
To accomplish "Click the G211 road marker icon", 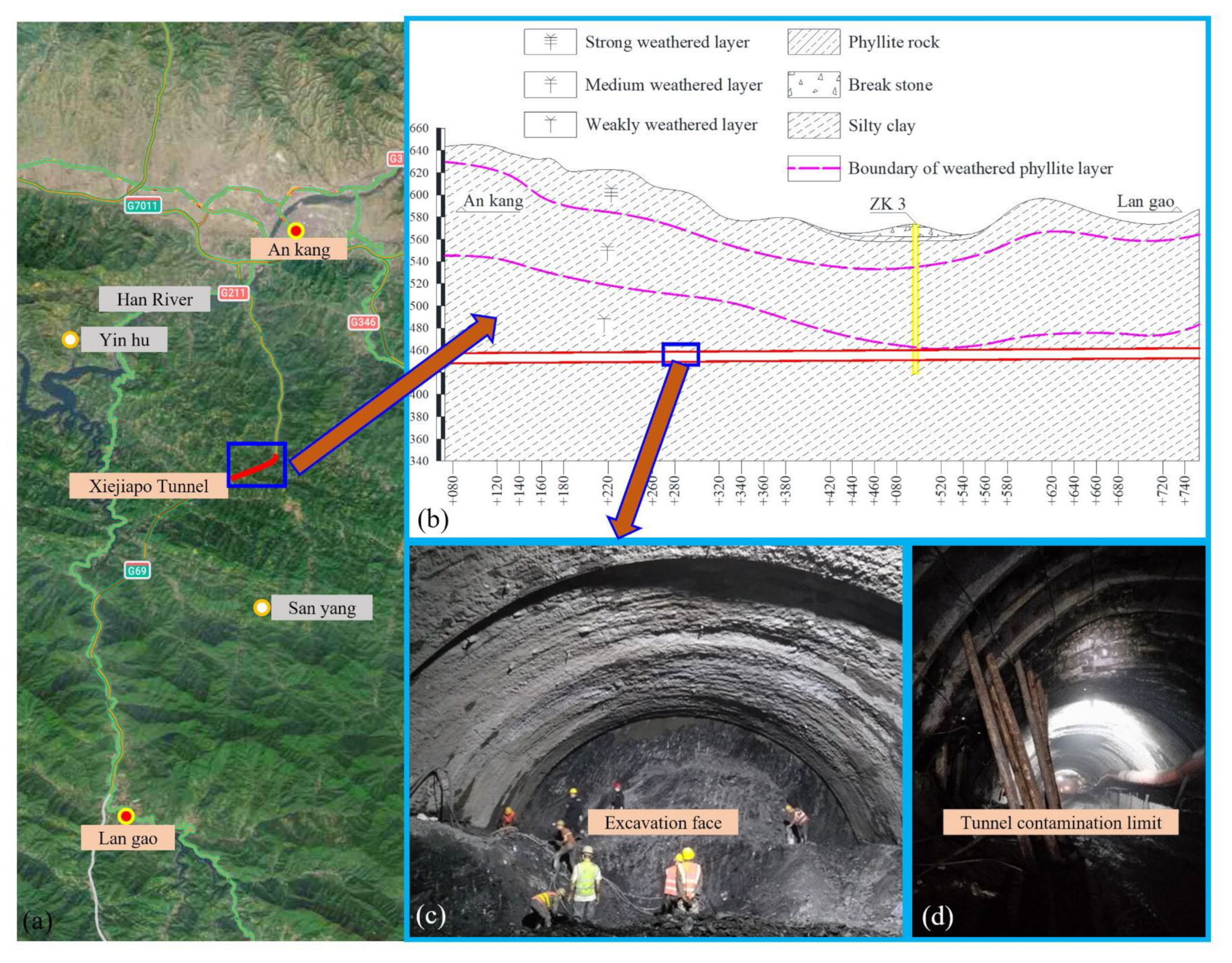I will pos(233,293).
